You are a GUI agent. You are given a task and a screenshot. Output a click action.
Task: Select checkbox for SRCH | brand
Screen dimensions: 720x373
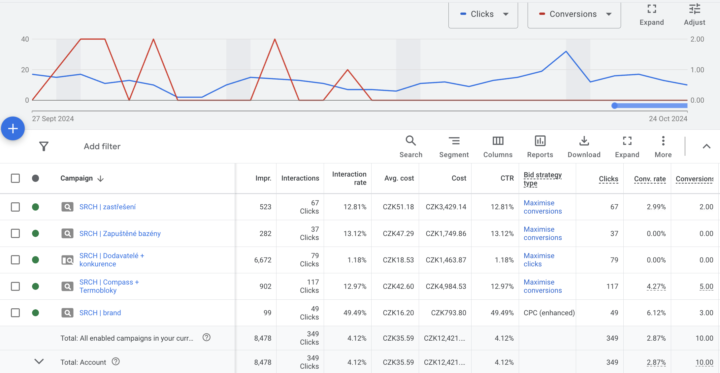15,313
